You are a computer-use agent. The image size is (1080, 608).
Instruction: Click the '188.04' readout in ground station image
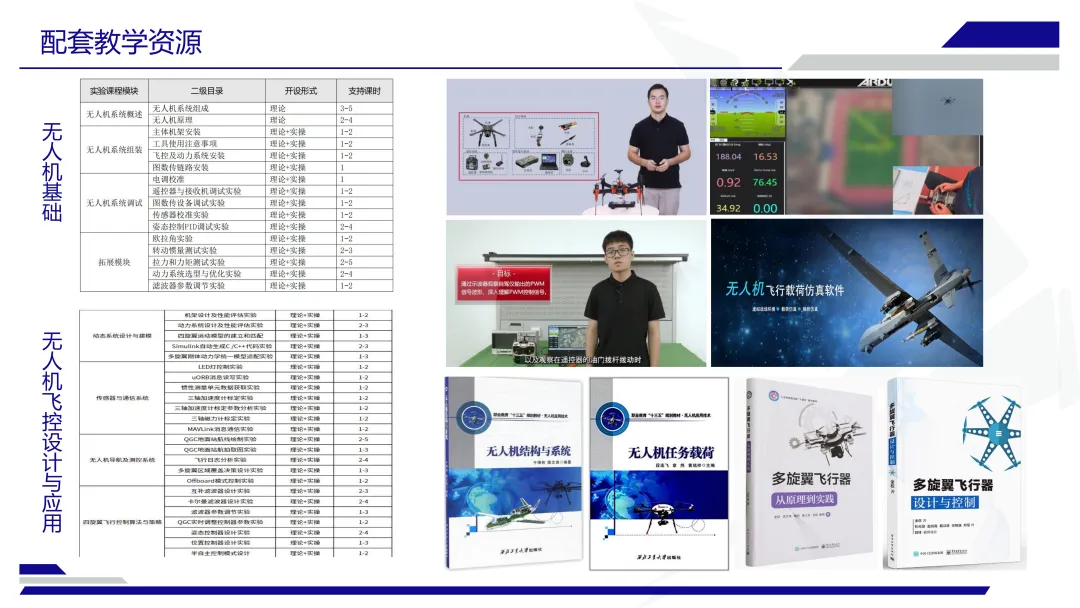(x=728, y=157)
